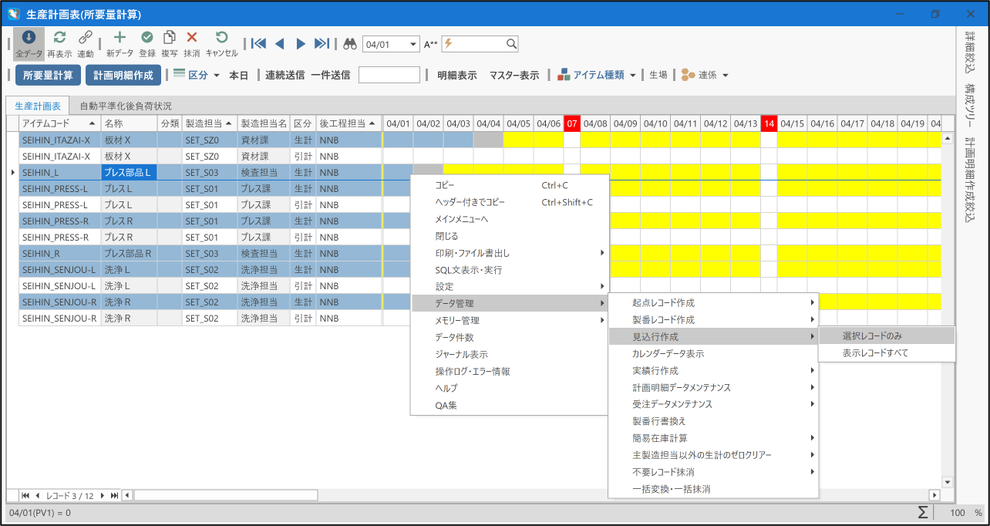
Task: Click the 連動 link icon
Action: coord(85,37)
